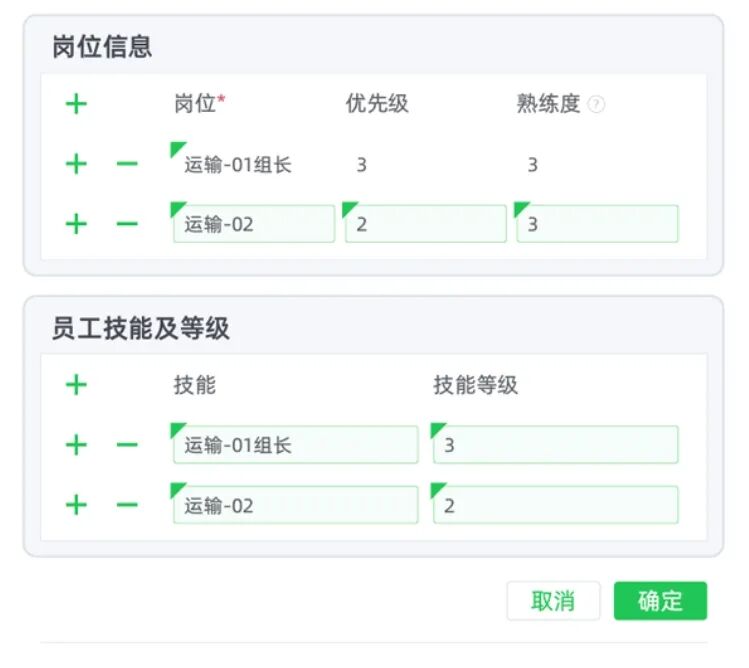
Task: Add row after 运输-02 skill
Action: click(76, 505)
